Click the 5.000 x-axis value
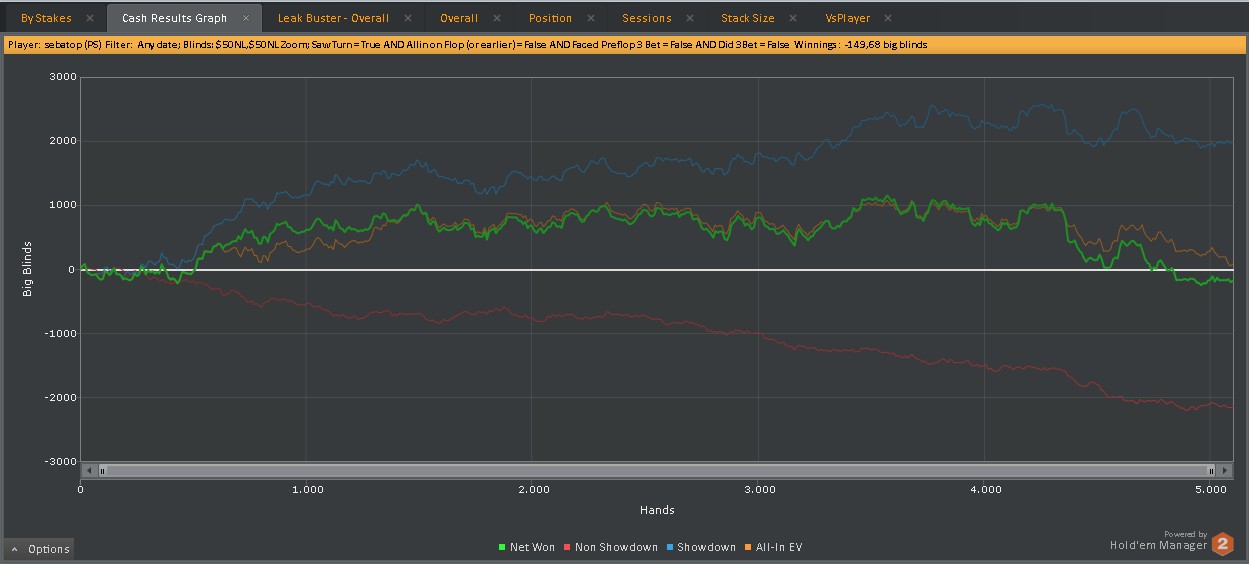The width and height of the screenshot is (1249, 564). pyautogui.click(x=1212, y=490)
